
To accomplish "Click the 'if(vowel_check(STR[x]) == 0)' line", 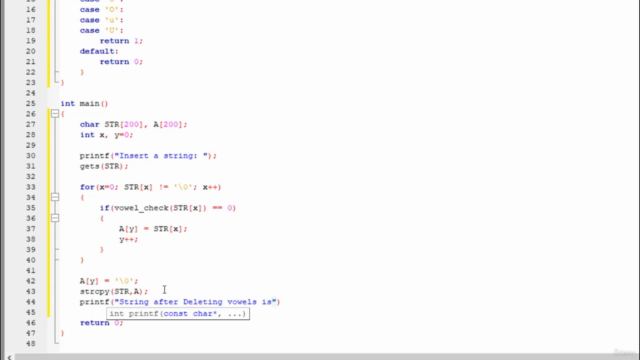I will pyautogui.click(x=168, y=208).
